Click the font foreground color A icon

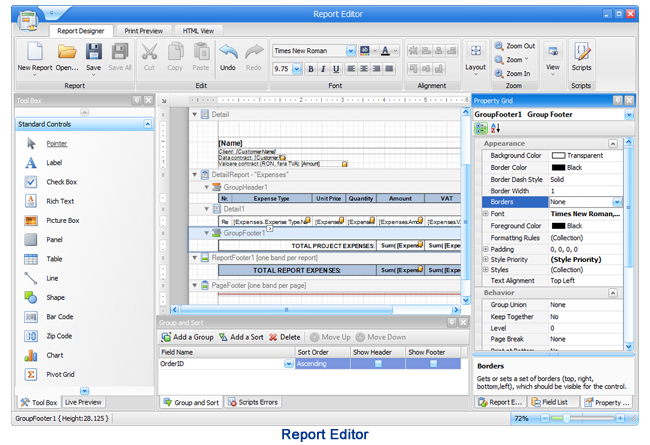[x=385, y=51]
